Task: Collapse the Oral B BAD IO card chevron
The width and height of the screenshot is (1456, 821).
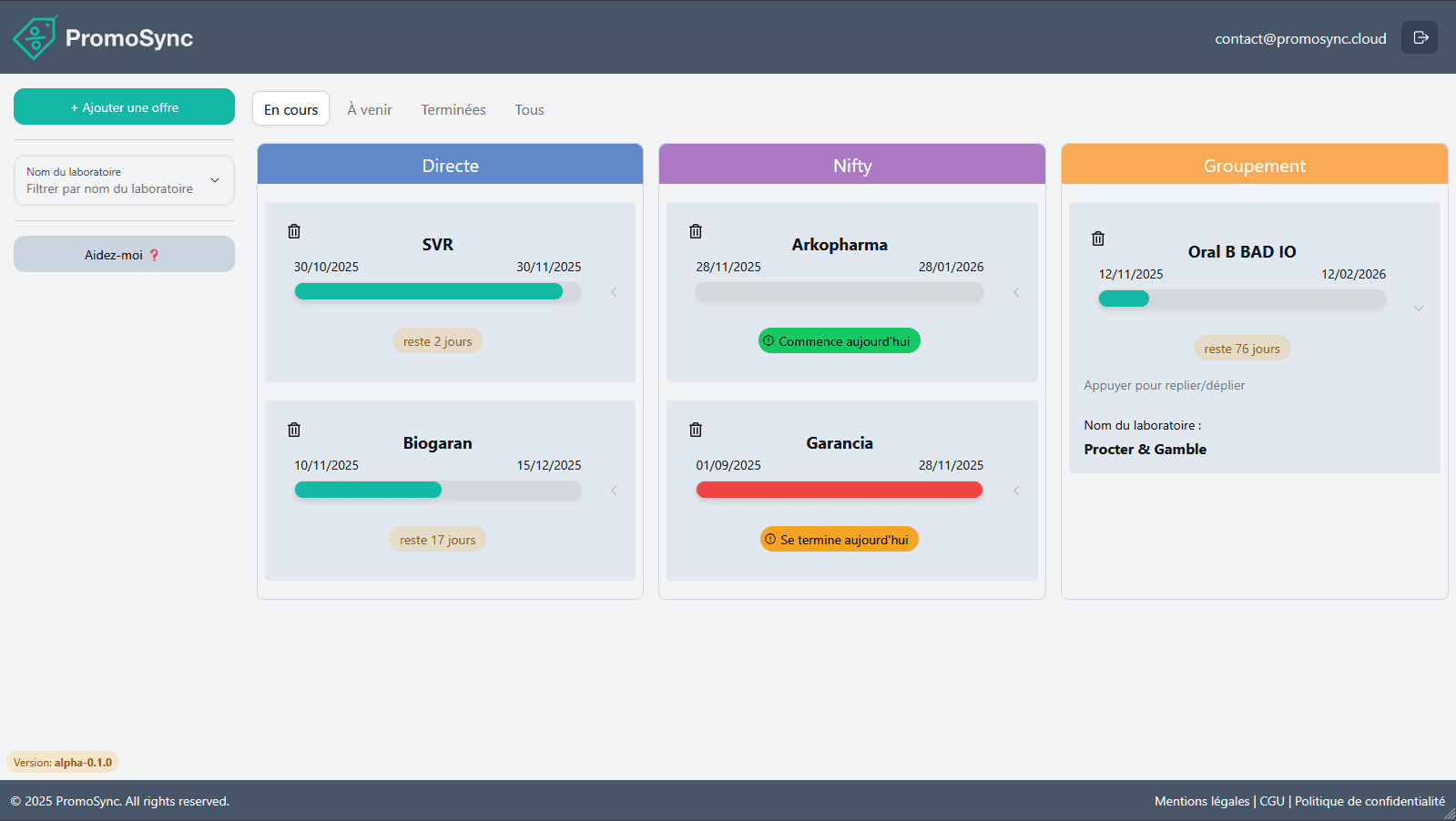Action: (x=1419, y=309)
